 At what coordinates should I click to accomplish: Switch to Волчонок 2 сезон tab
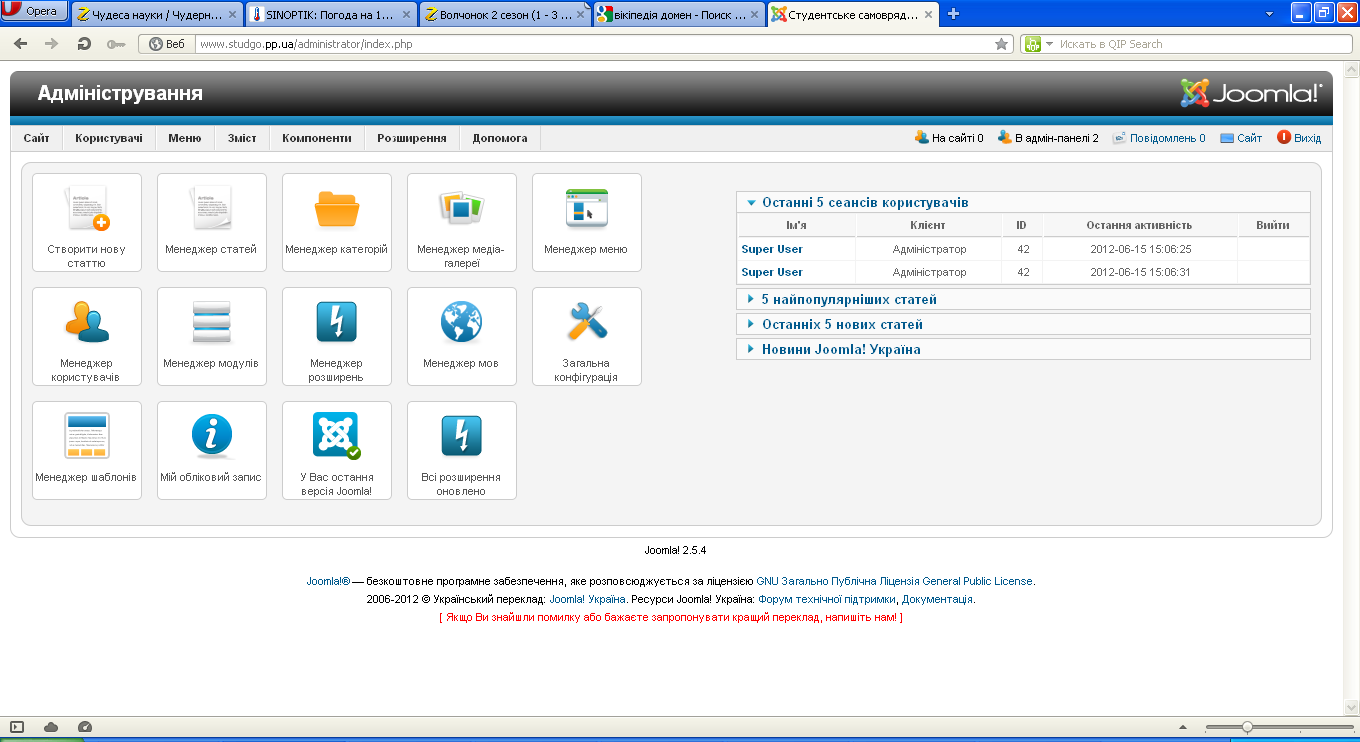[504, 14]
